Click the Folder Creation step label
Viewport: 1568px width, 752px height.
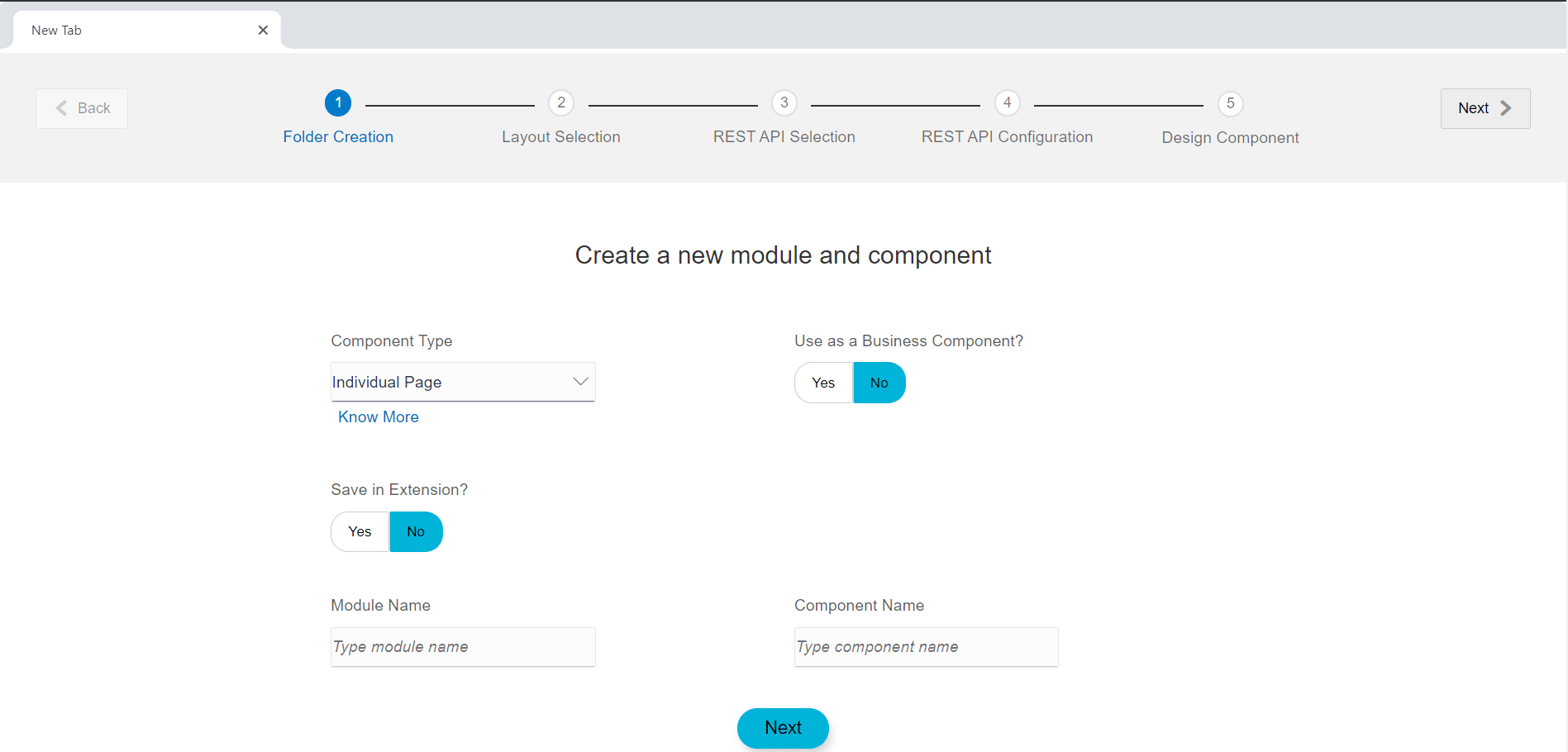[338, 136]
